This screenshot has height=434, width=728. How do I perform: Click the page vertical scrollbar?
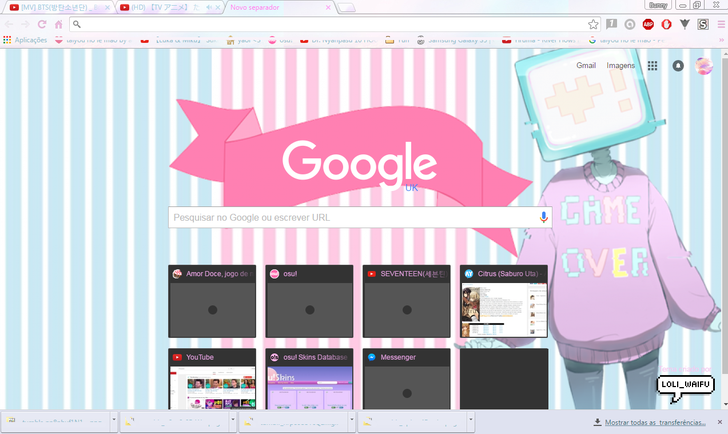(x=725, y=228)
